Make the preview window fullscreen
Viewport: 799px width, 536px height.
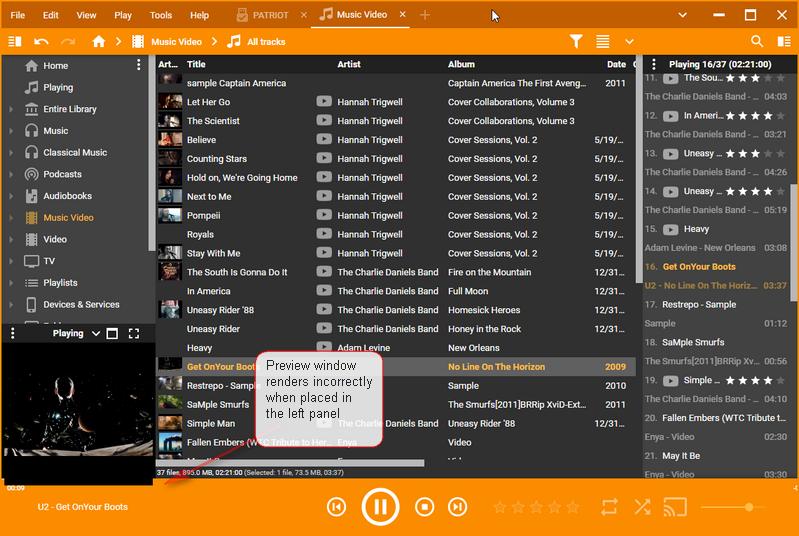point(134,334)
